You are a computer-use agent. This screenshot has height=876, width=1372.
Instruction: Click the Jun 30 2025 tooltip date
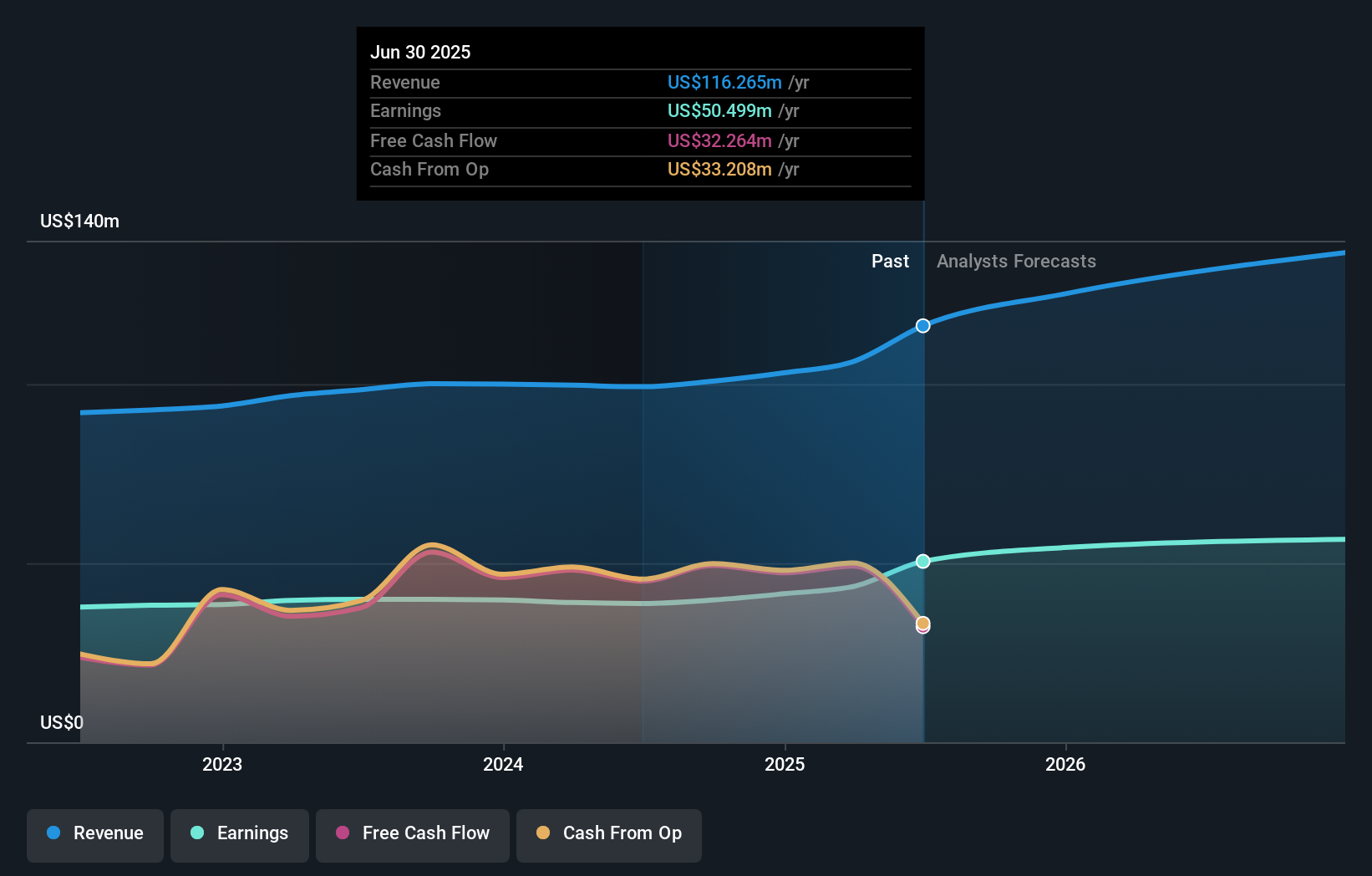420,52
